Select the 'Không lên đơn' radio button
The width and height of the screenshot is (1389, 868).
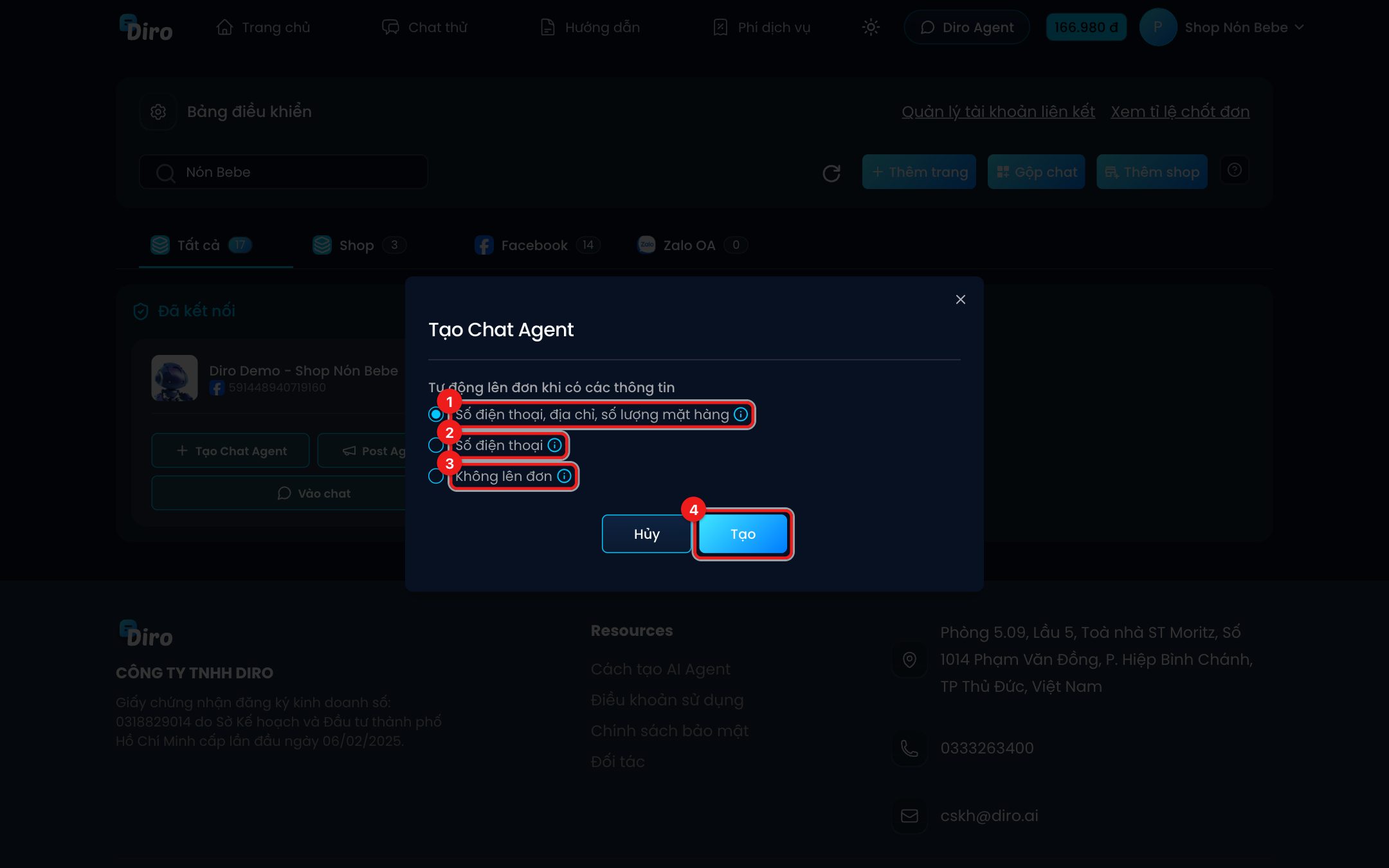click(x=436, y=476)
